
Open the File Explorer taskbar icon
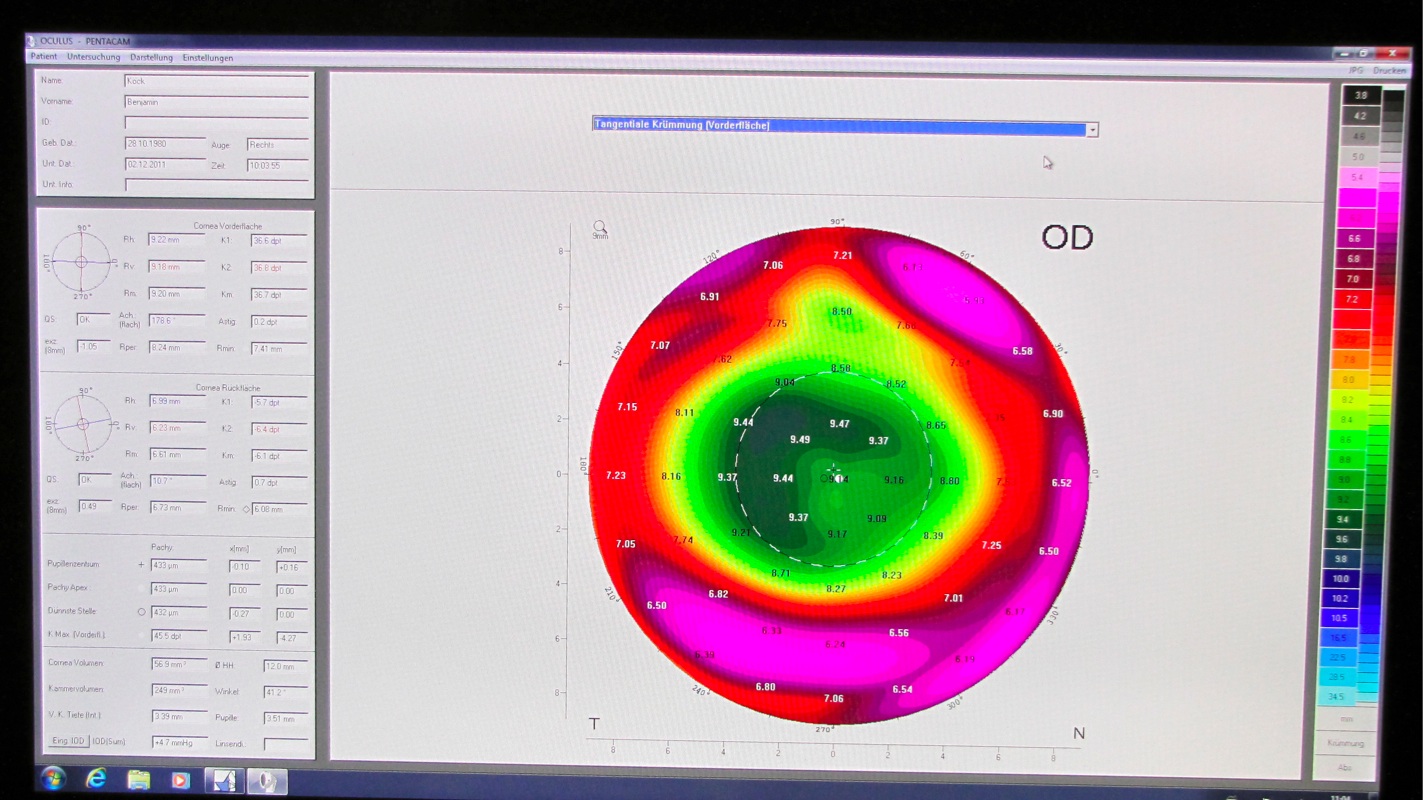click(x=139, y=779)
